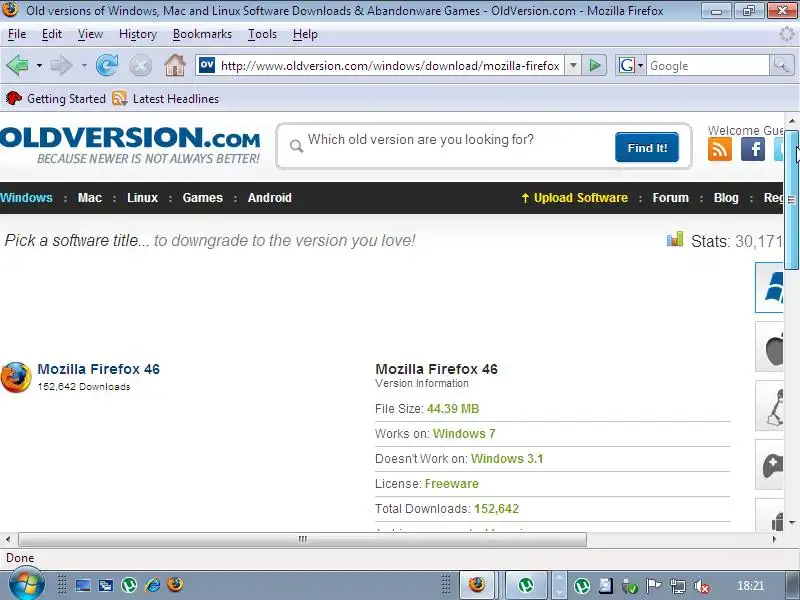This screenshot has width=800, height=600.
Task: Click the gray Forward arrow button
Action: pos(62,65)
